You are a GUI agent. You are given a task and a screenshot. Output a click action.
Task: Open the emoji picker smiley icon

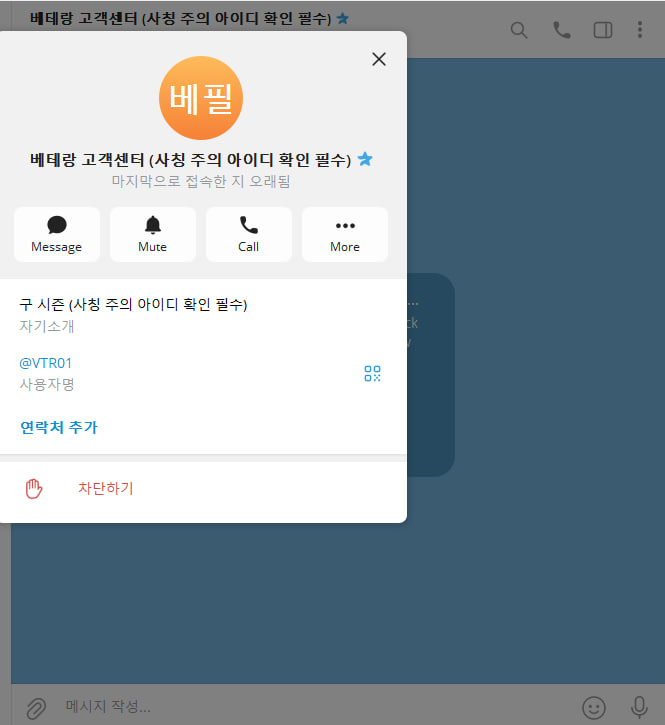594,707
